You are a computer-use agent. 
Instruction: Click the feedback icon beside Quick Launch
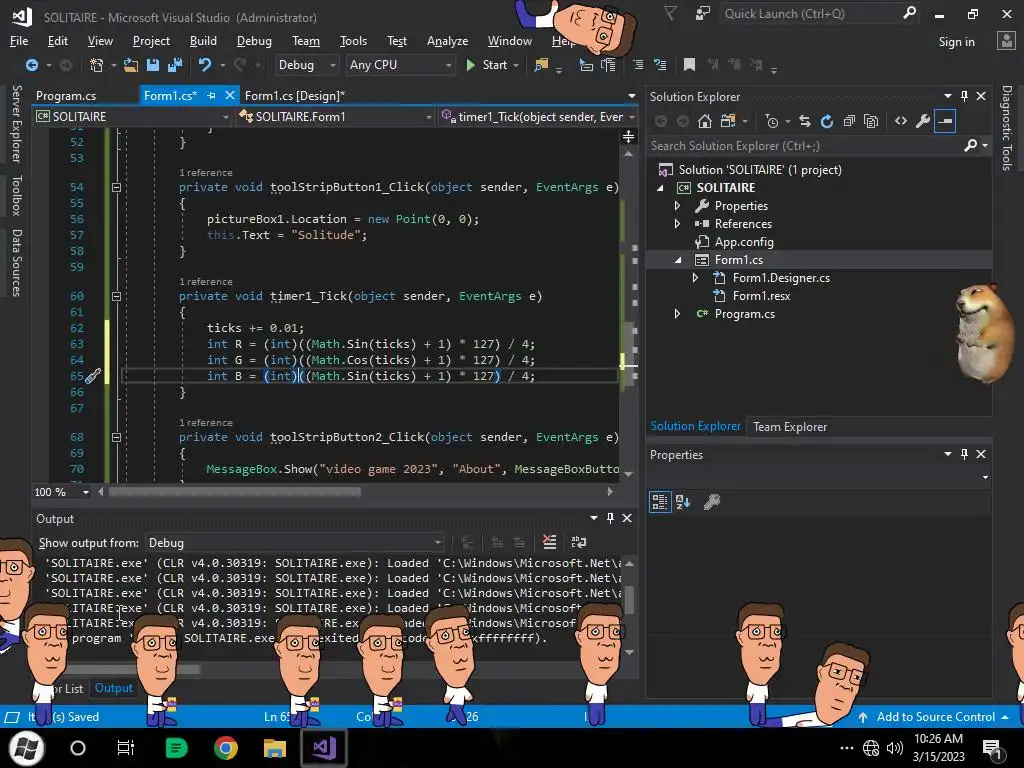pos(703,13)
